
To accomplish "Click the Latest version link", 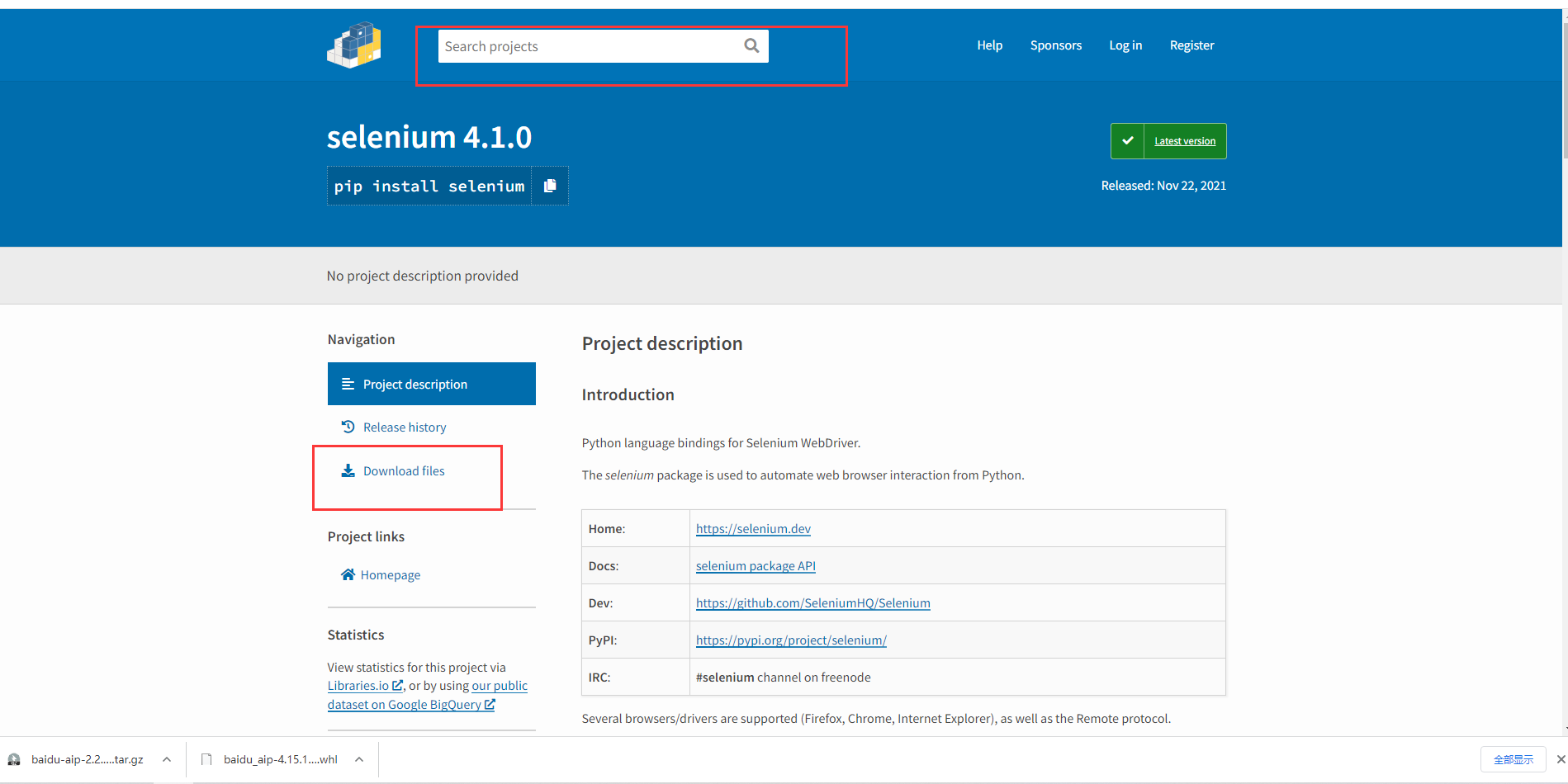I will point(1185,141).
